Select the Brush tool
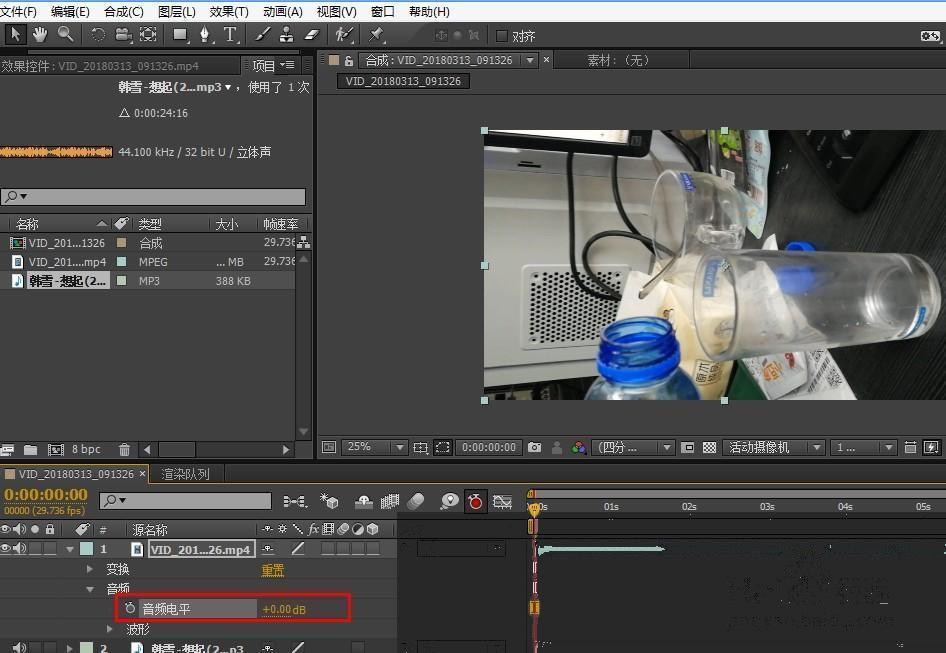 pyautogui.click(x=262, y=35)
